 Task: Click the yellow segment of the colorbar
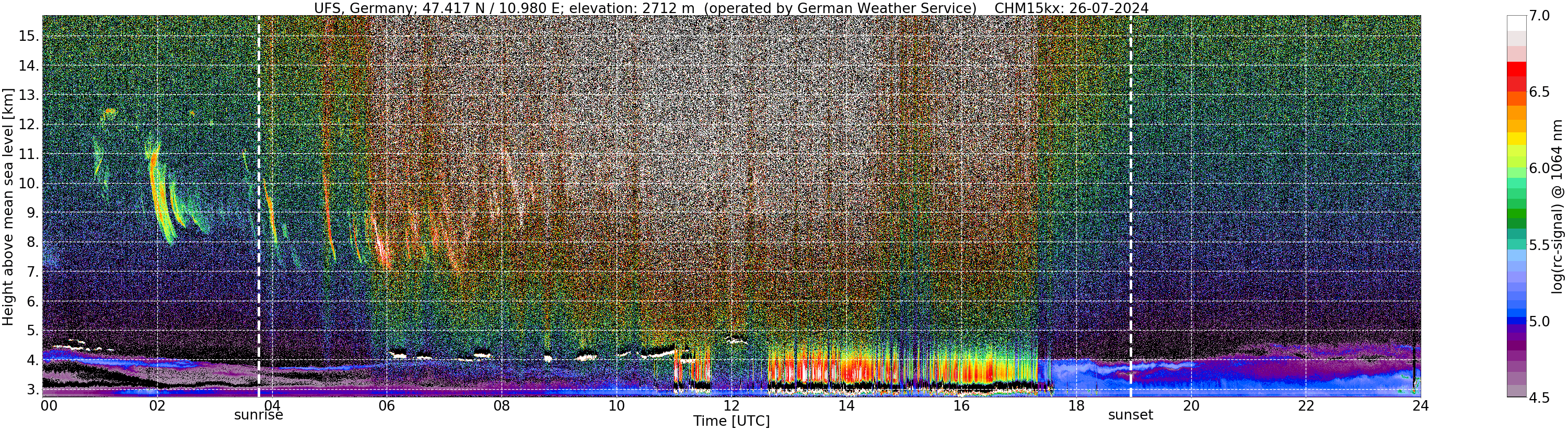pos(1516,139)
